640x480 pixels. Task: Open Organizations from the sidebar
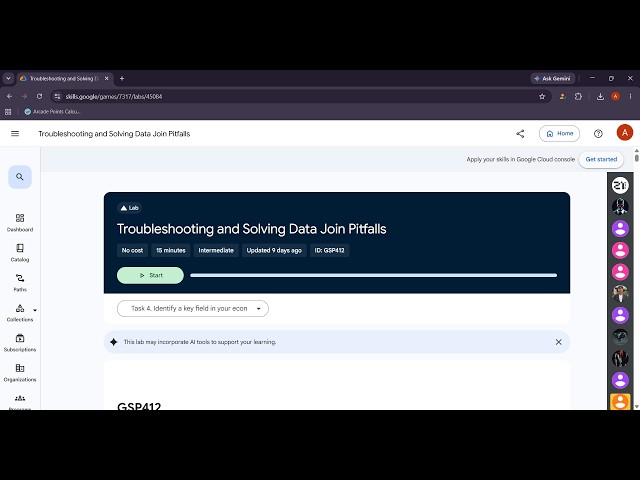[x=20, y=373]
